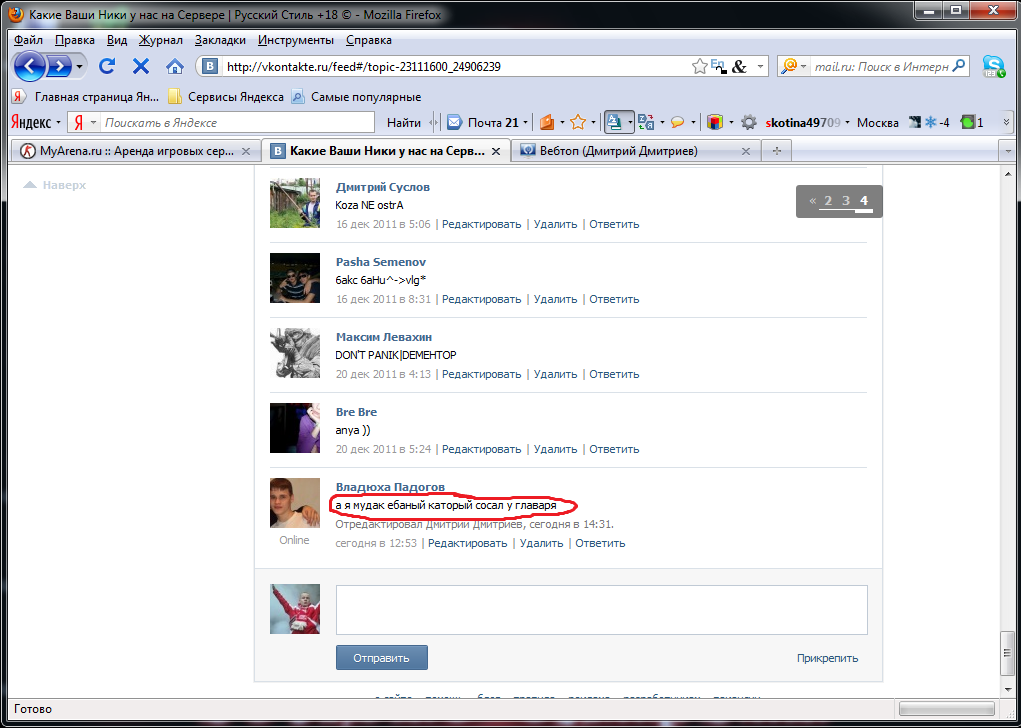Click the Отправить button

[382, 658]
